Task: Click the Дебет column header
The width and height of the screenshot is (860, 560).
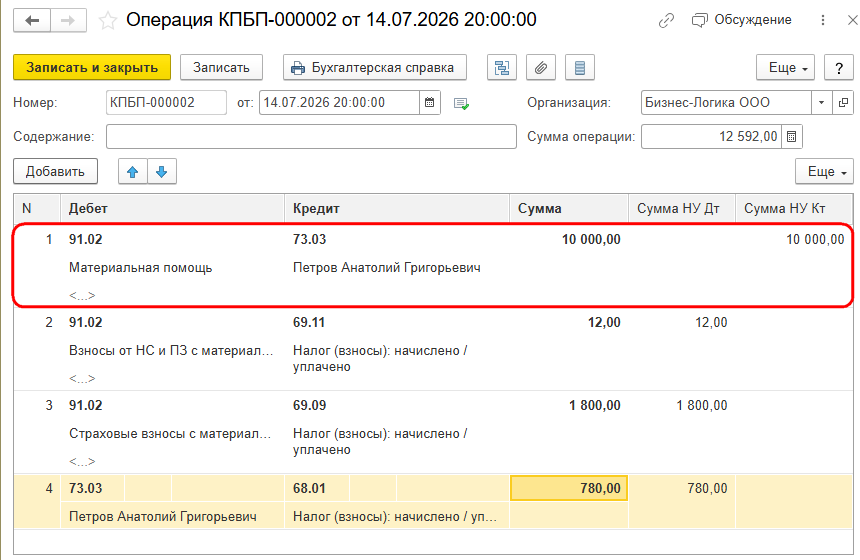Action: pyautogui.click(x=172, y=208)
